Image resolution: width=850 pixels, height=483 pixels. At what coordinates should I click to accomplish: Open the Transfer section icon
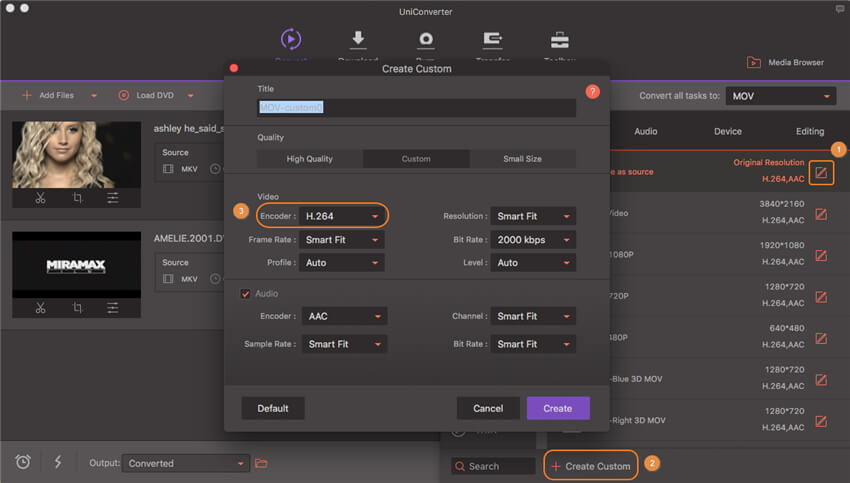(x=492, y=39)
